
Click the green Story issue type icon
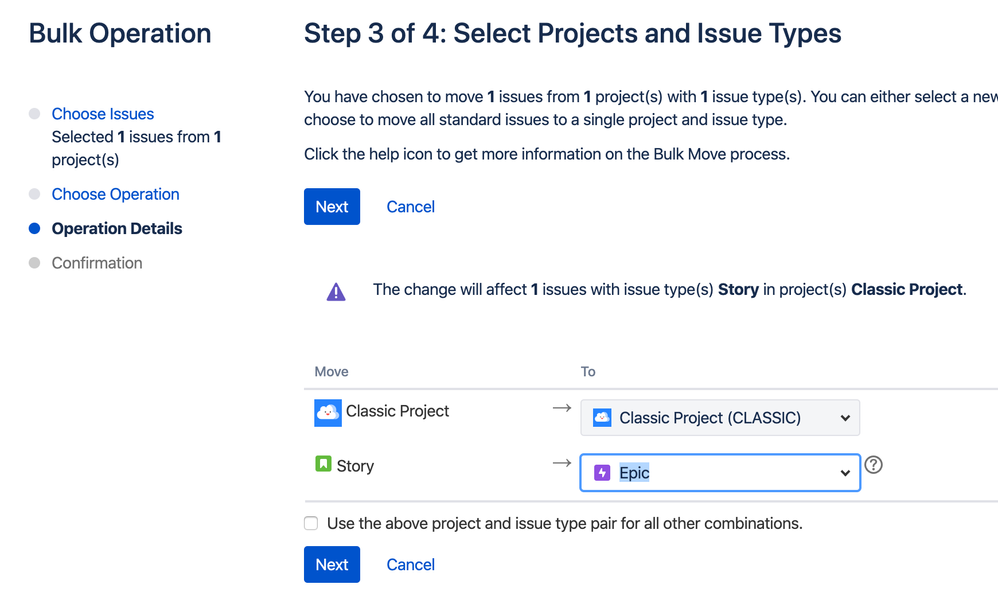(x=323, y=464)
